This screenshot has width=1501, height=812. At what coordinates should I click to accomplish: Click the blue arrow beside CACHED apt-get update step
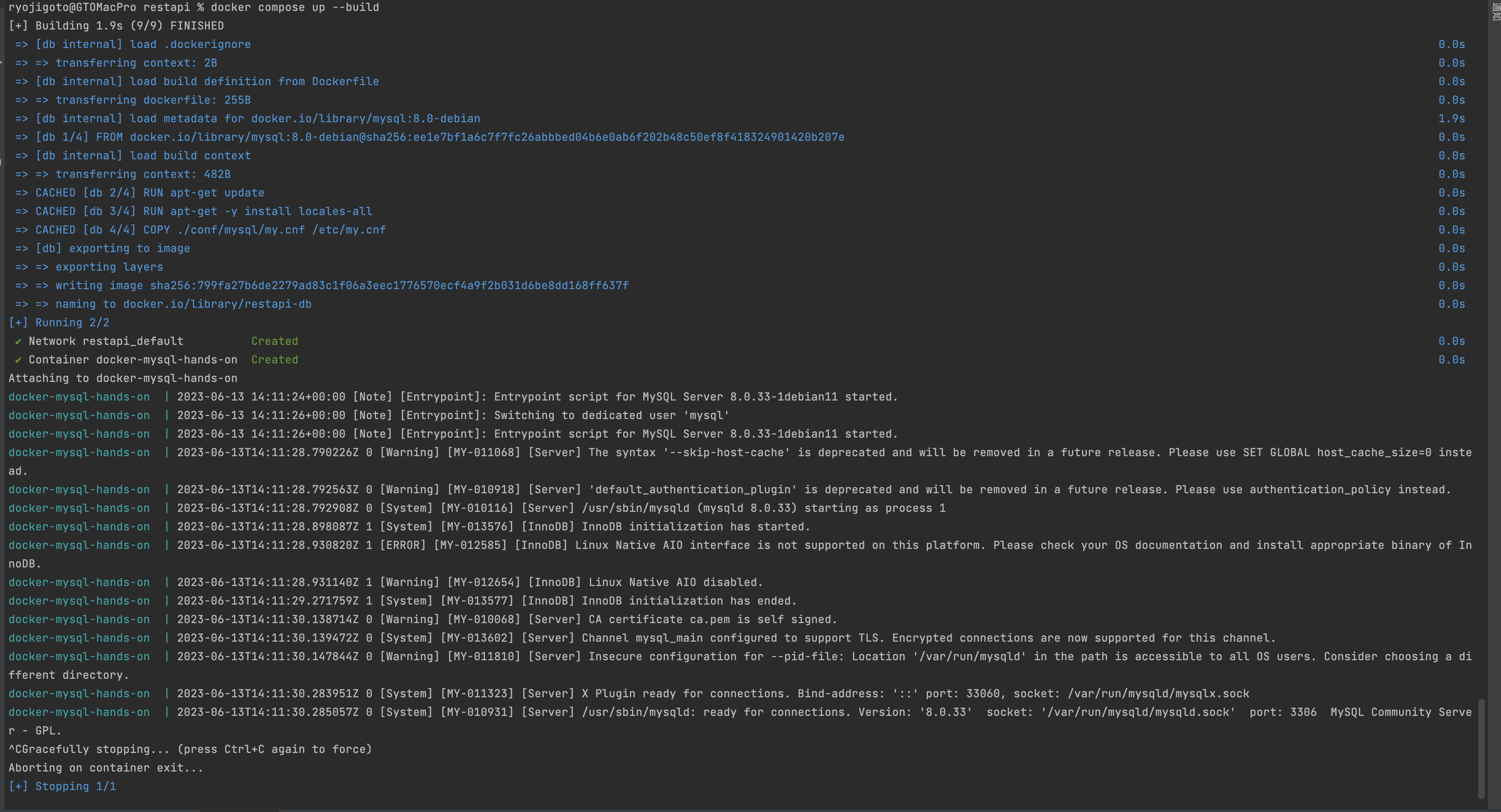pyautogui.click(x=21, y=192)
